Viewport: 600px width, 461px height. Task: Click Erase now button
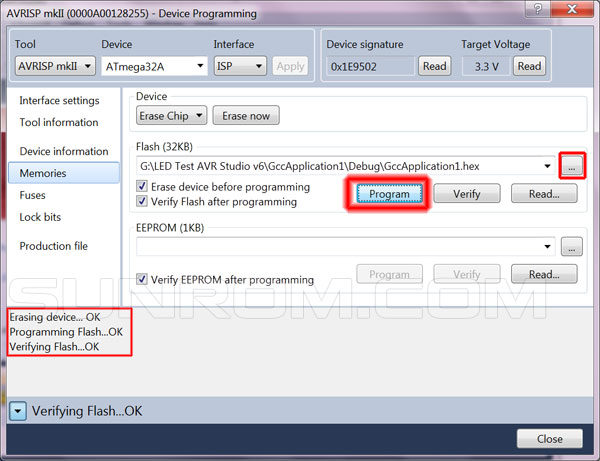[246, 115]
